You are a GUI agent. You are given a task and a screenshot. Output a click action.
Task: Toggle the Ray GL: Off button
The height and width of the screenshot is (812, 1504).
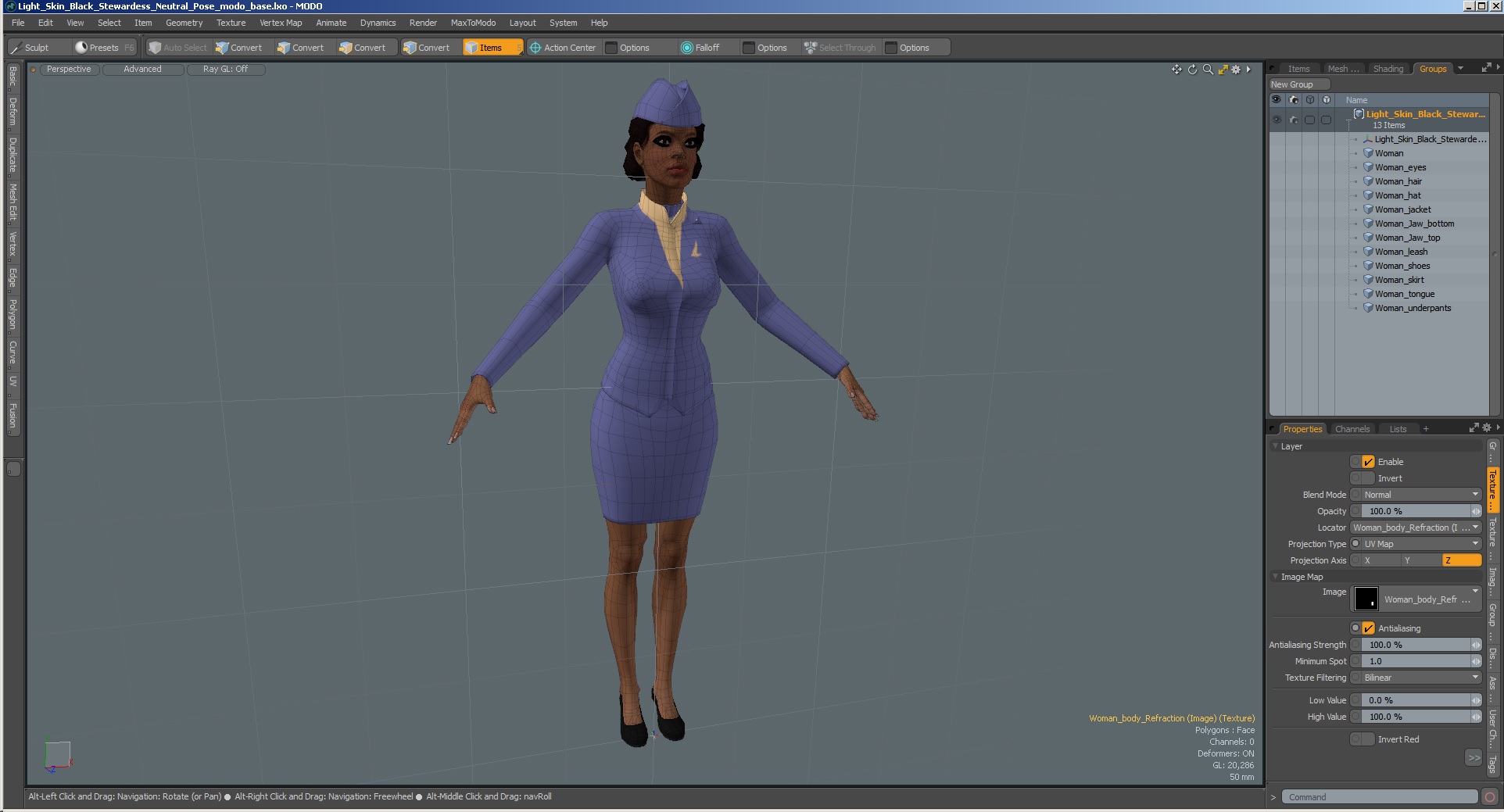point(225,70)
